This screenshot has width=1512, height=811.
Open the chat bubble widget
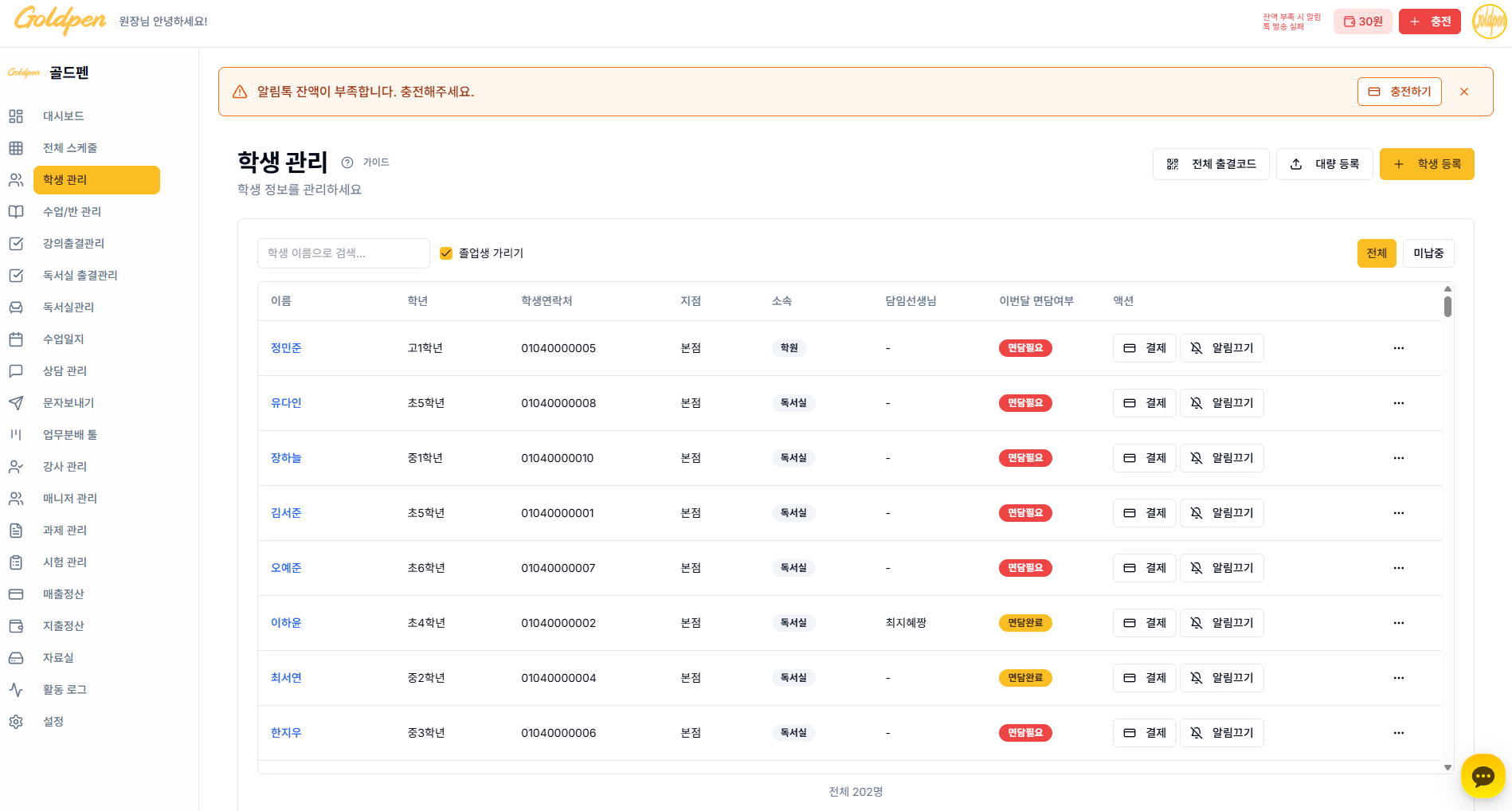pyautogui.click(x=1483, y=776)
